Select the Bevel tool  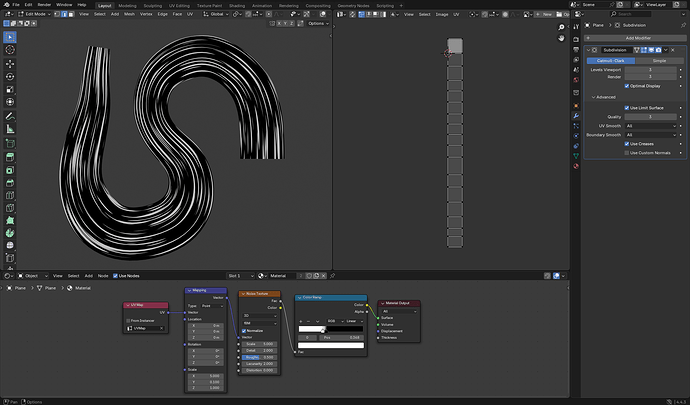(10, 183)
